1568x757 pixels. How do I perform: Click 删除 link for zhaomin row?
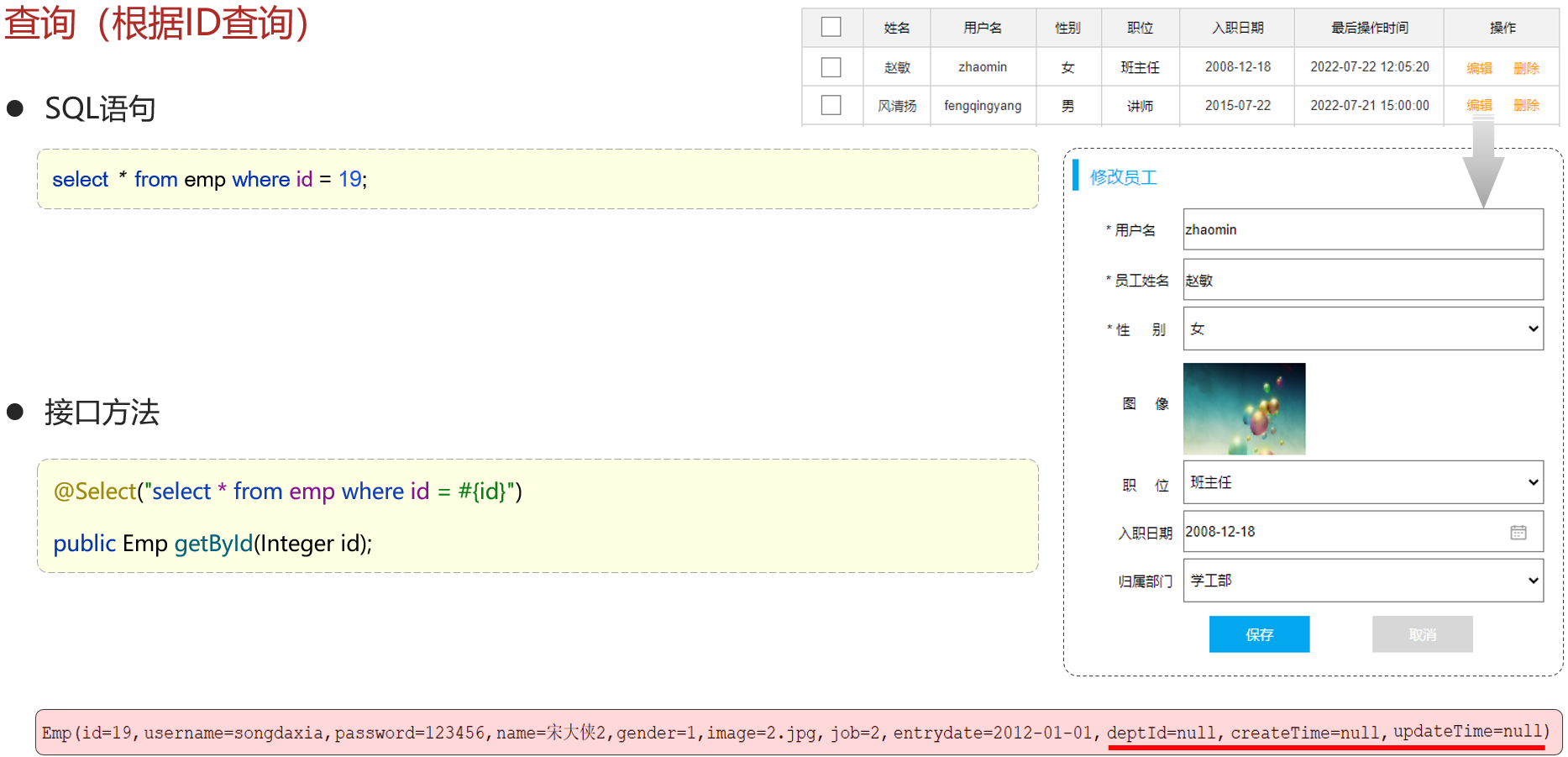(1526, 68)
